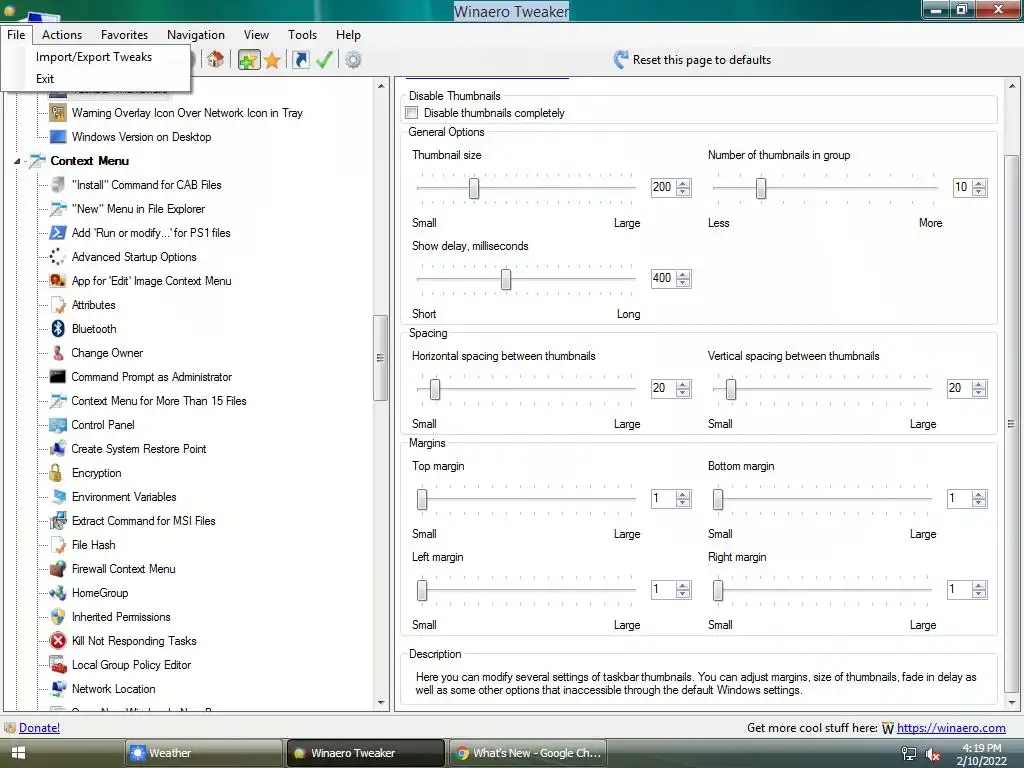Click the HomeGroup icon in the tree
Viewport: 1024px width, 768px height.
coord(58,593)
